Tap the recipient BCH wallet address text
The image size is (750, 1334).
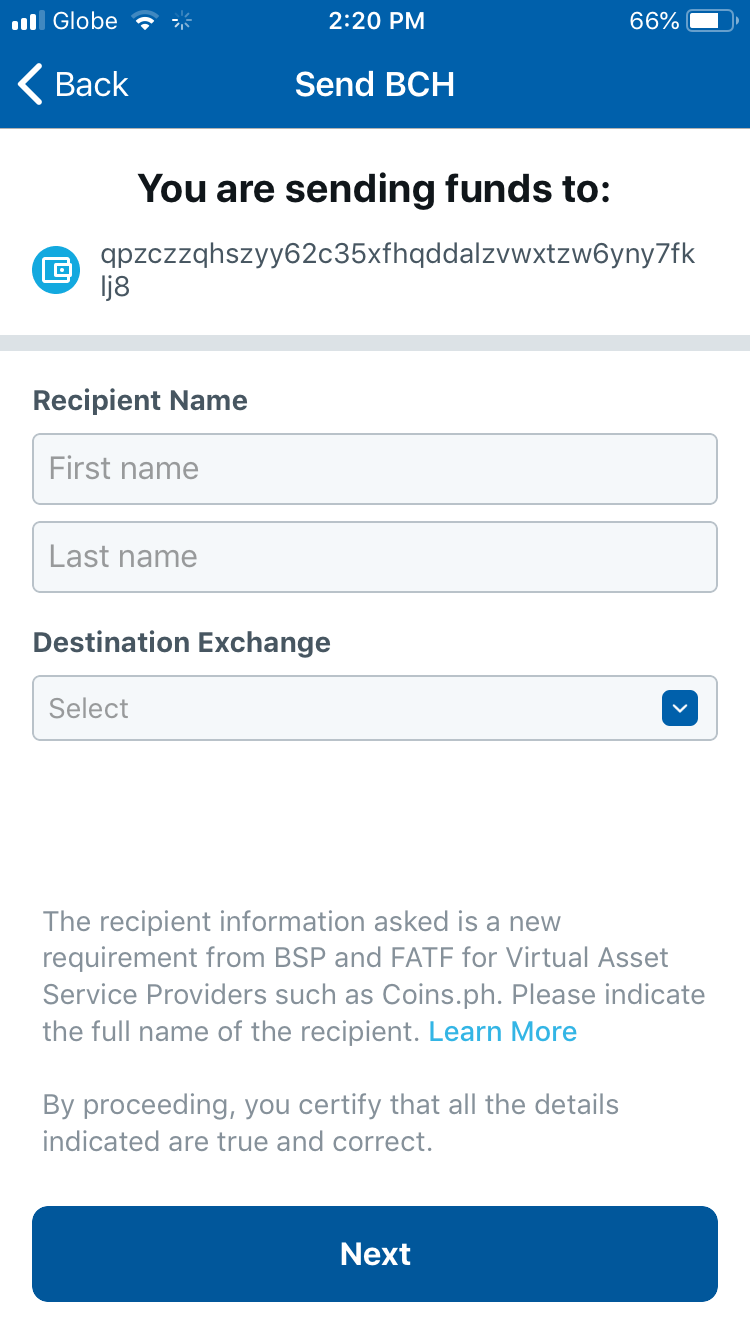(x=397, y=271)
